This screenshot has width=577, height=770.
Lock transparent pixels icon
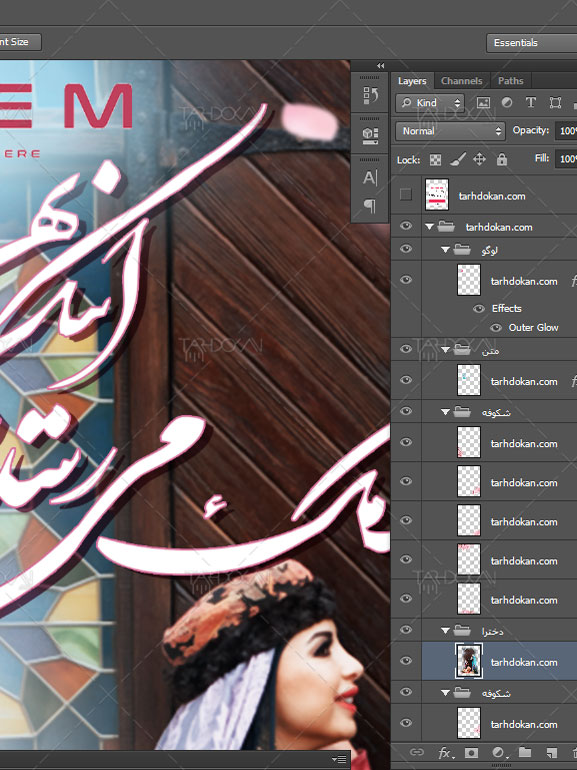435,160
